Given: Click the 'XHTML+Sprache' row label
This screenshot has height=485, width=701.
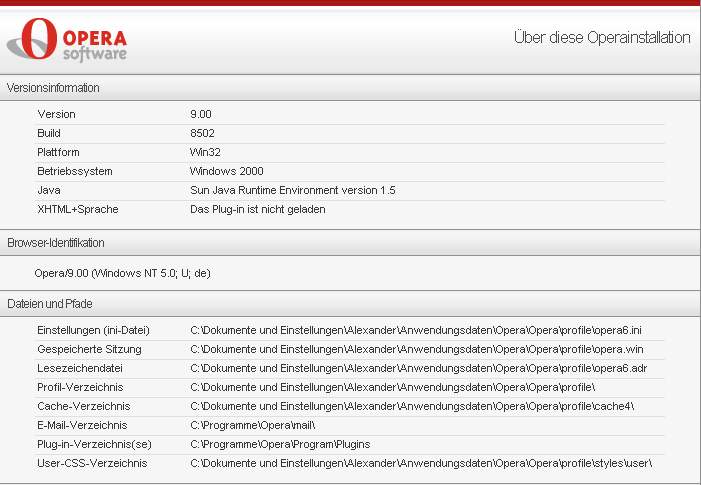Looking at the screenshot, I should (x=78, y=209).
